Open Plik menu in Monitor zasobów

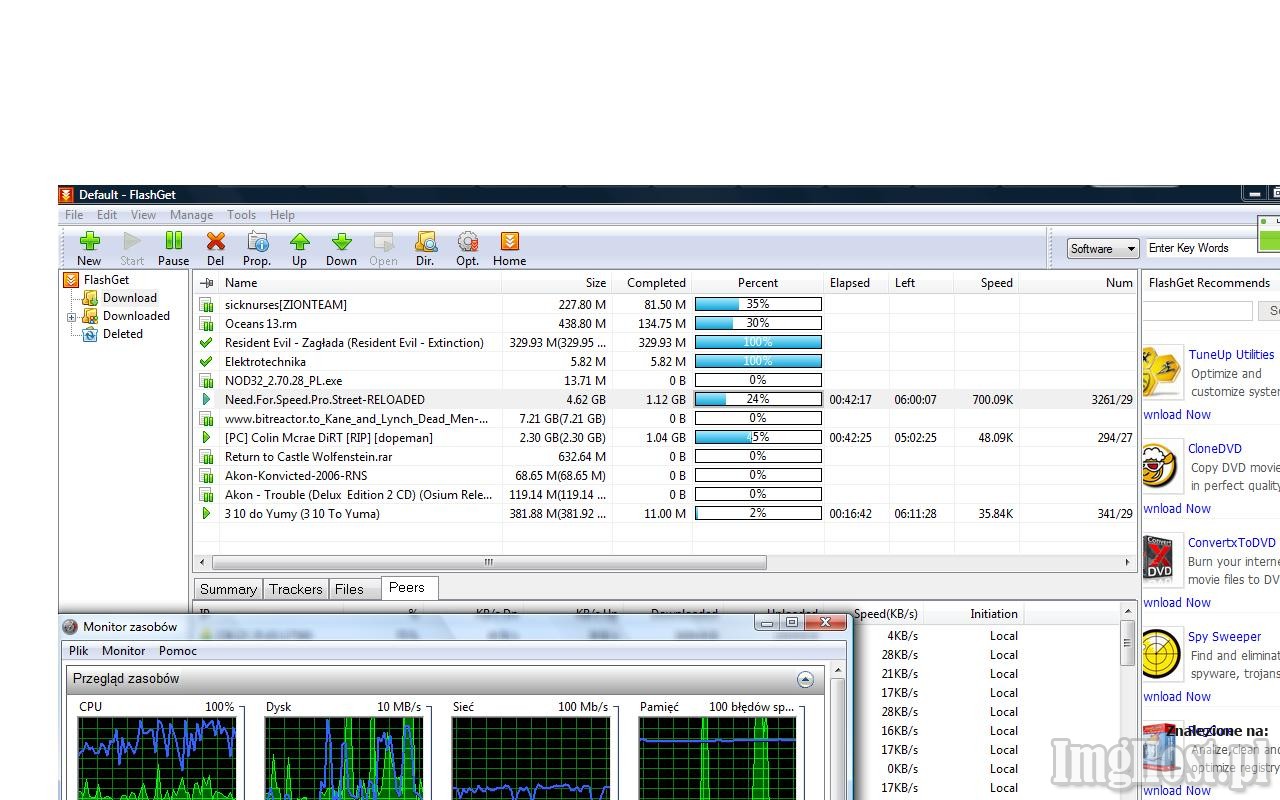click(x=78, y=651)
